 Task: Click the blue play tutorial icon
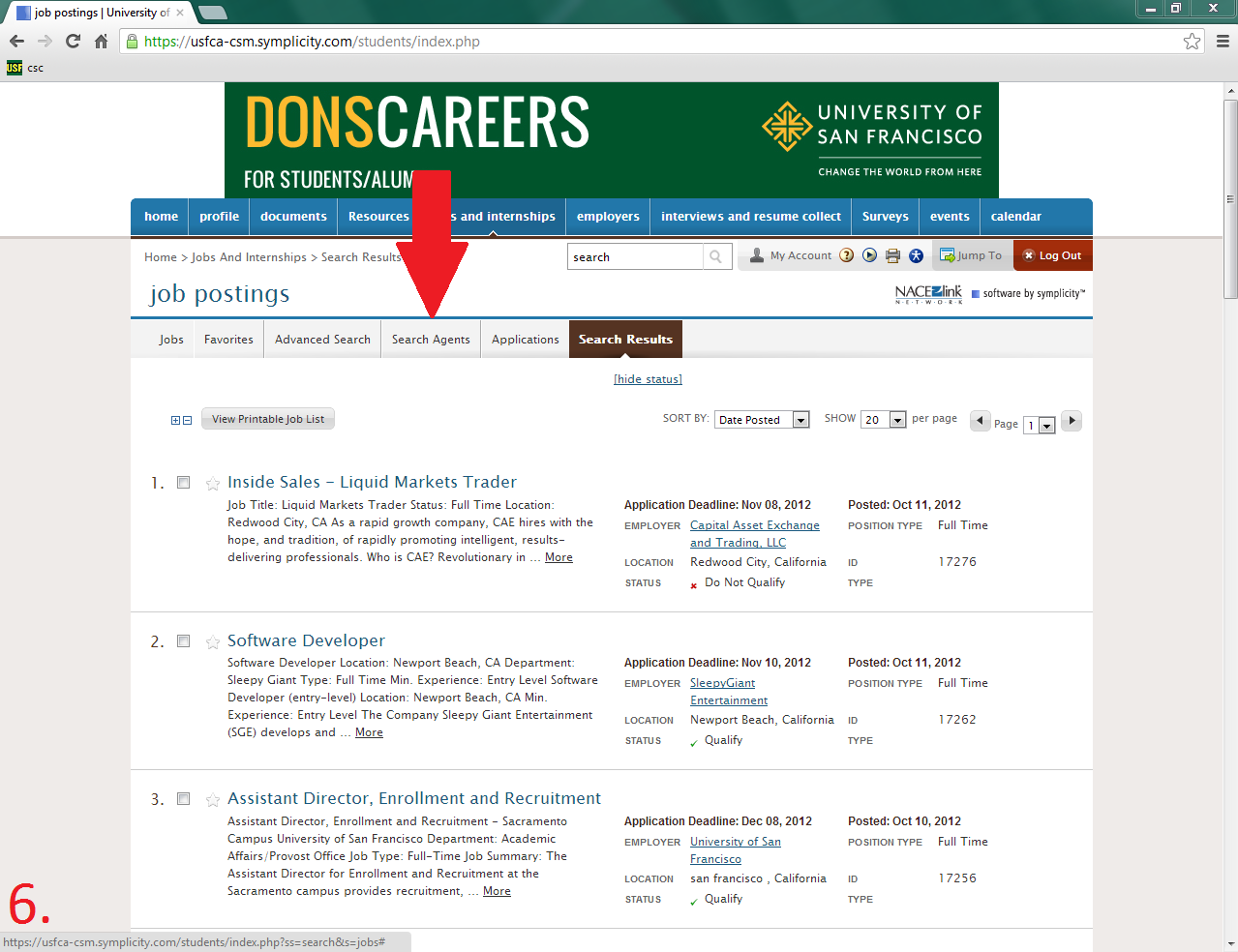pos(869,255)
